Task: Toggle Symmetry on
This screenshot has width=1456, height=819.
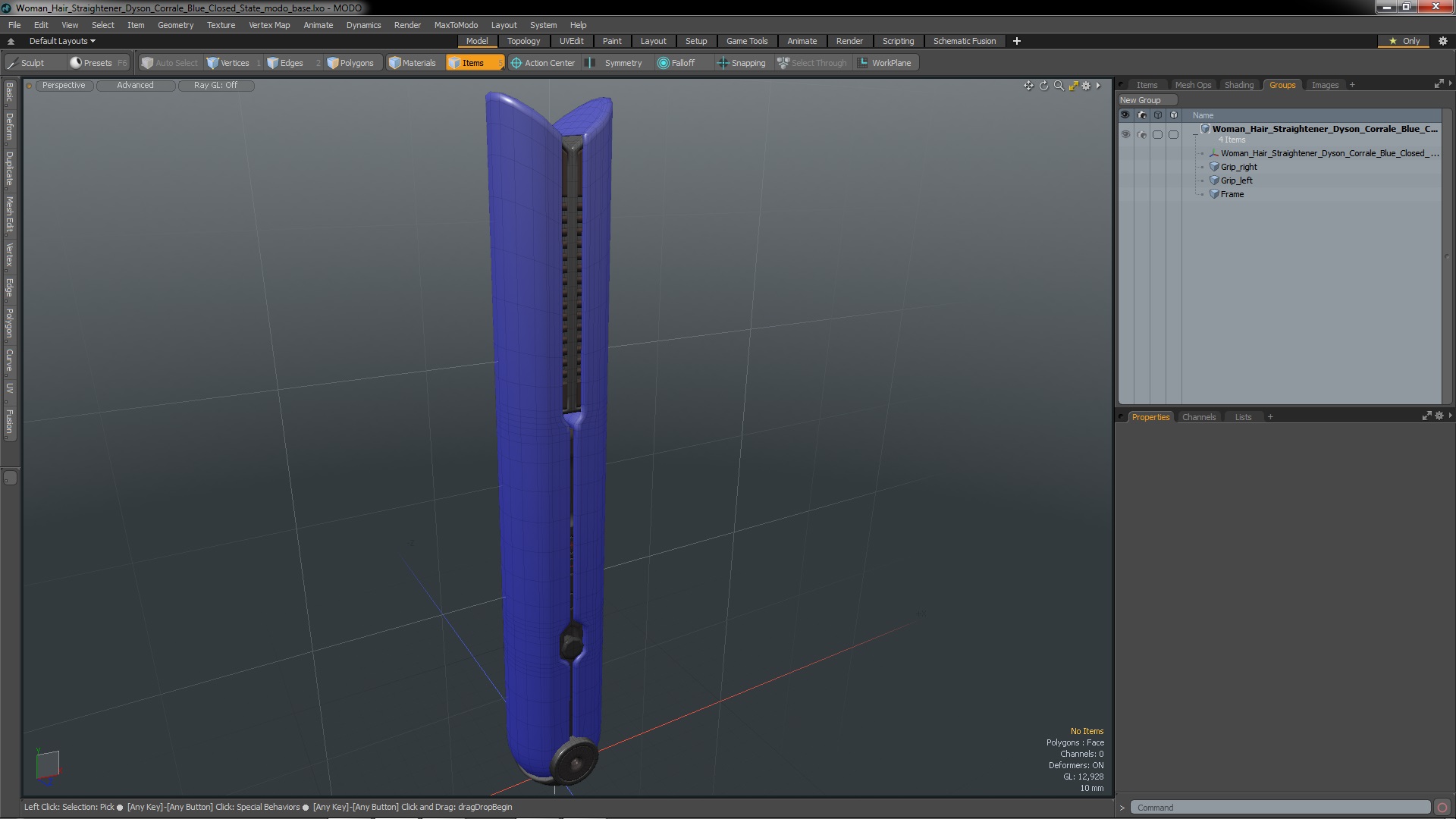Action: 614,63
